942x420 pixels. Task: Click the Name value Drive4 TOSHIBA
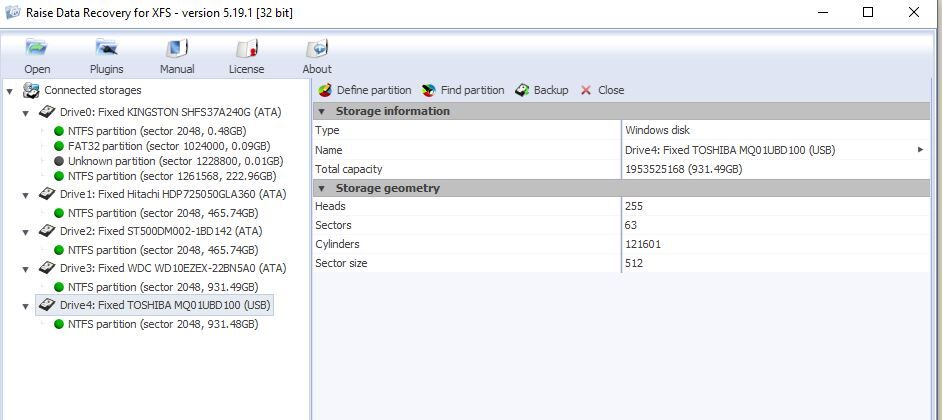coord(730,150)
